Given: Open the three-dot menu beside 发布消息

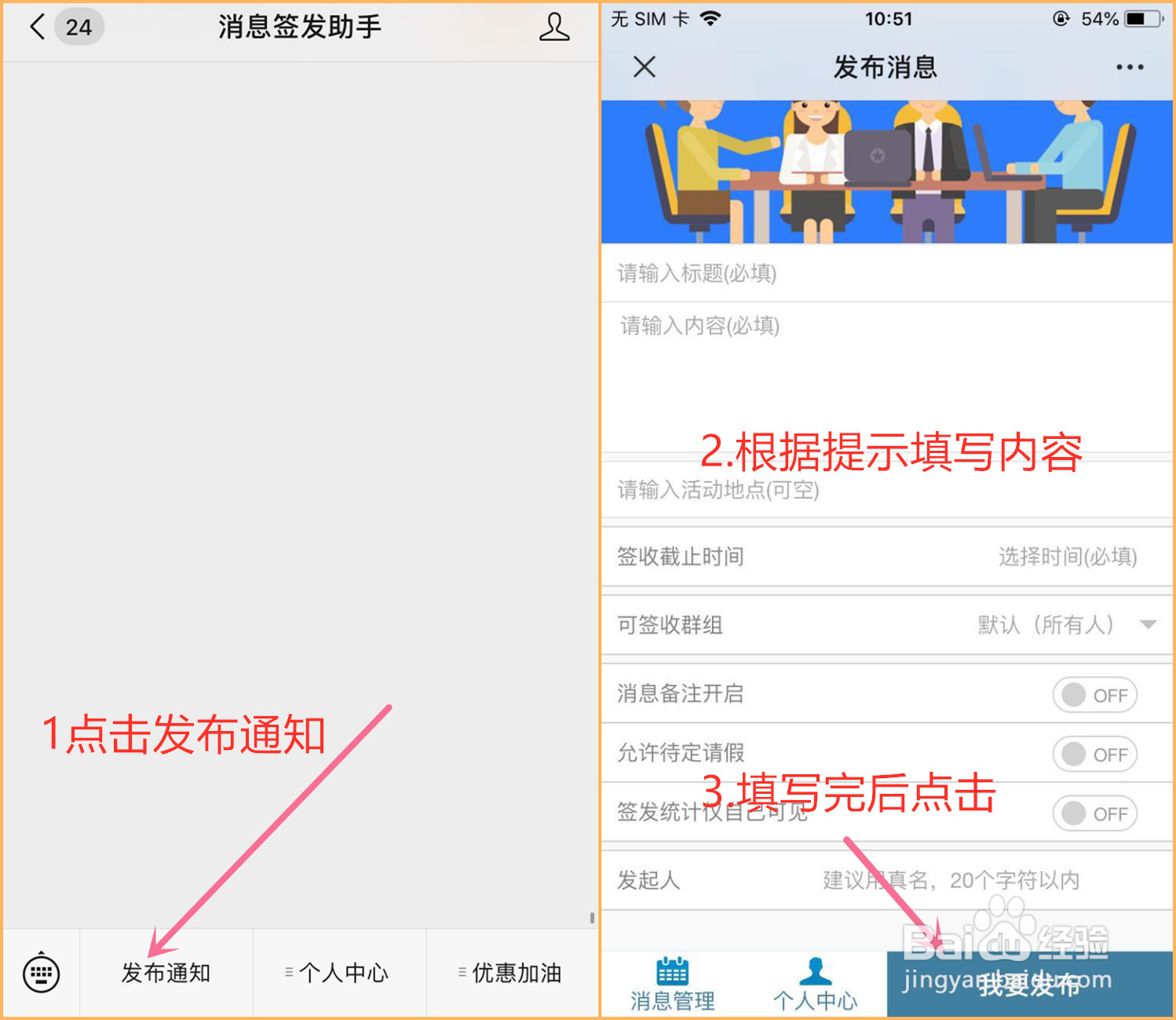Looking at the screenshot, I should pos(1128,68).
